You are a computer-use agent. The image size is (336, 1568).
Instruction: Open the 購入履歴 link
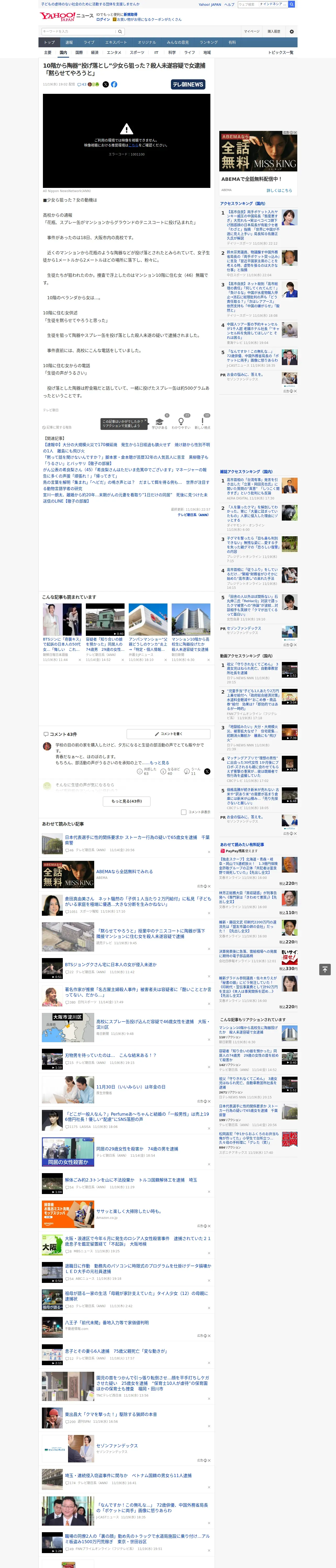[274, 32]
